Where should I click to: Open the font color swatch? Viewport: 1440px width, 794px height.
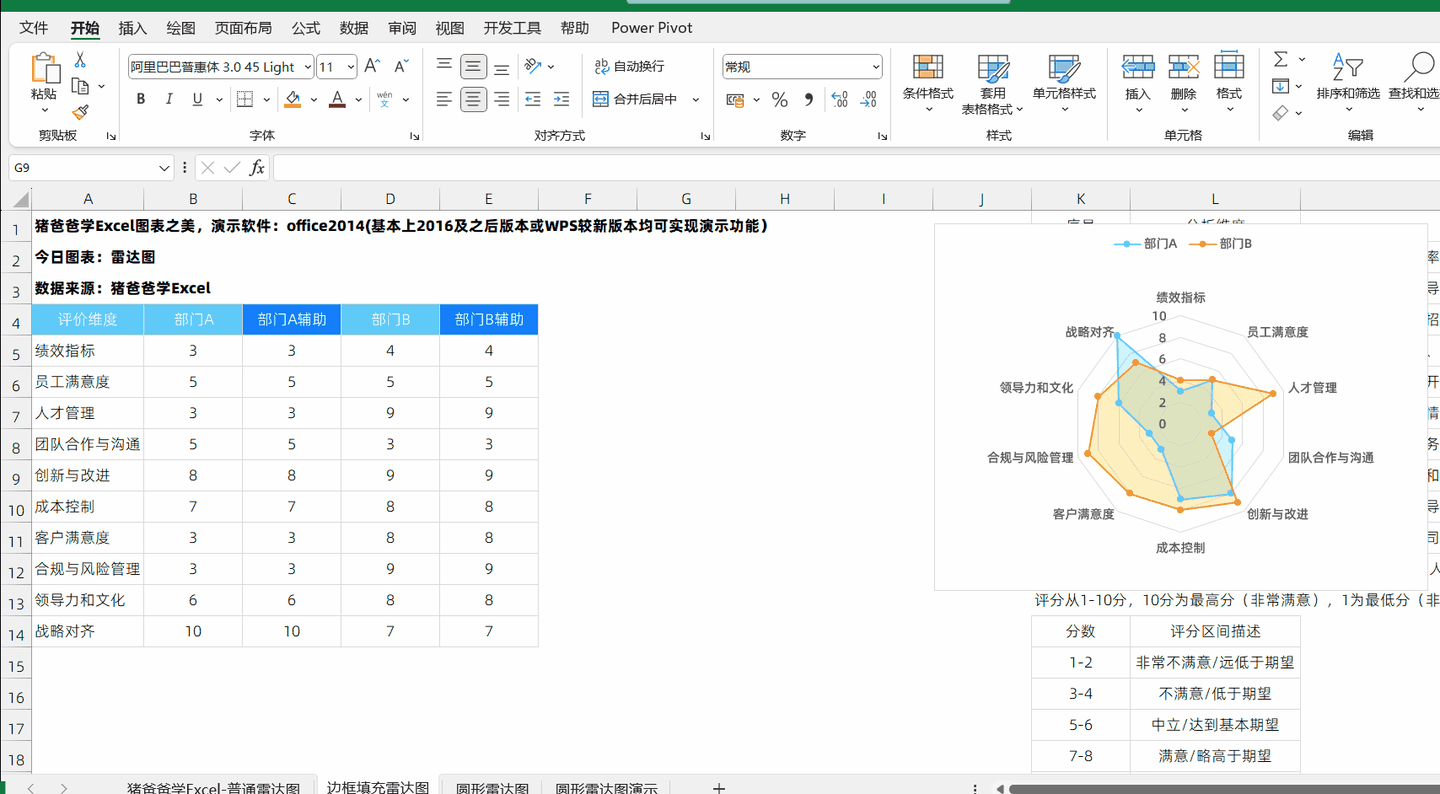tap(335, 99)
